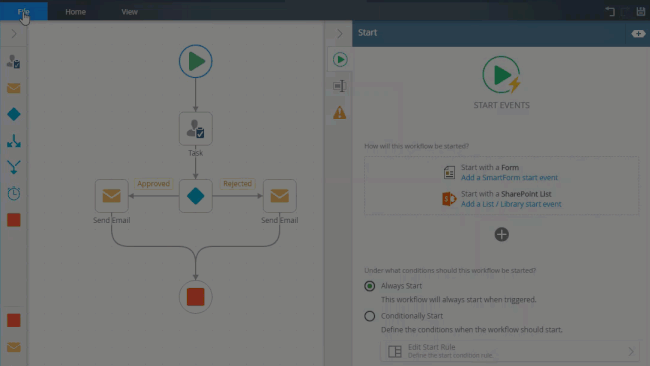Click the undo arrow icon
Viewport: 650px width, 366px height.
[610, 12]
